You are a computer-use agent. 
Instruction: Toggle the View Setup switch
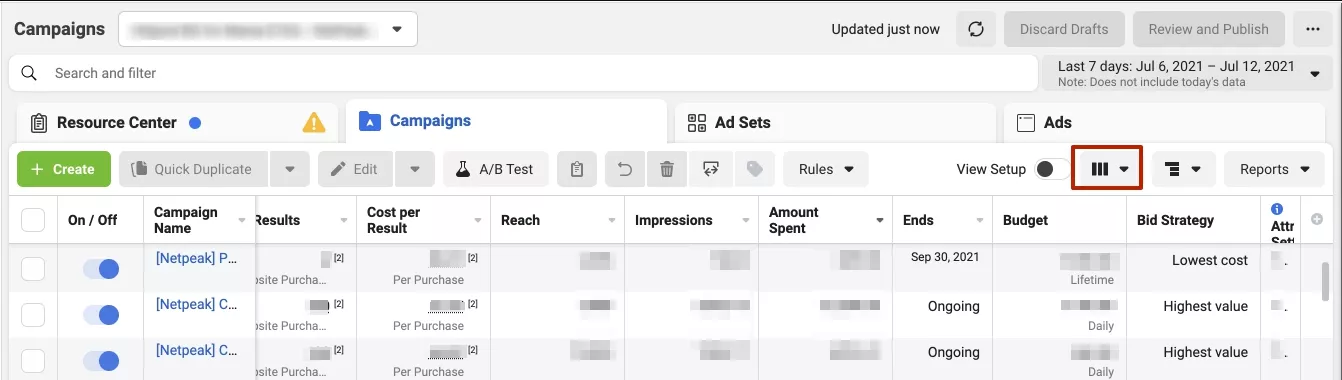1050,169
